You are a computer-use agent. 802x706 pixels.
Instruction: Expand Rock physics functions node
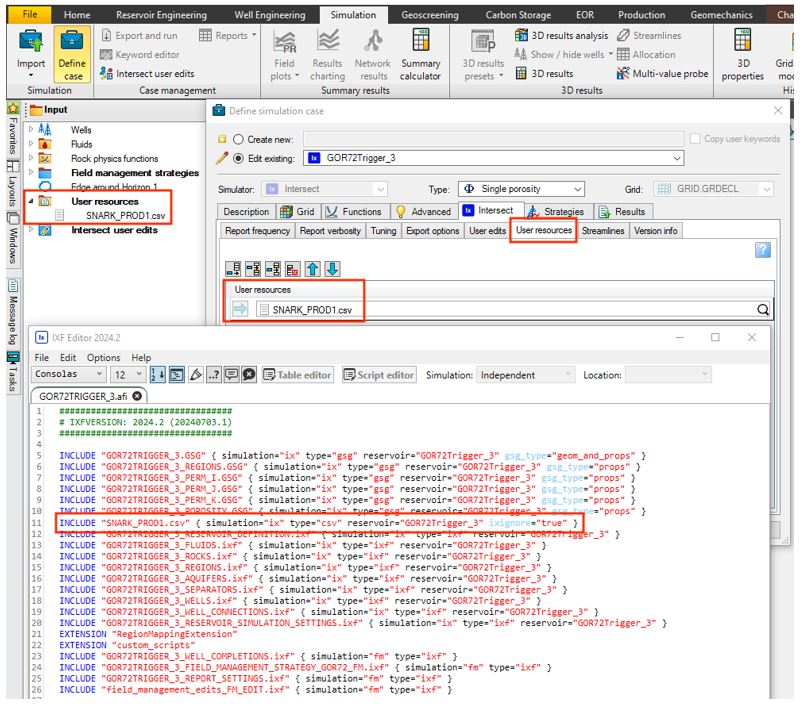(31, 158)
